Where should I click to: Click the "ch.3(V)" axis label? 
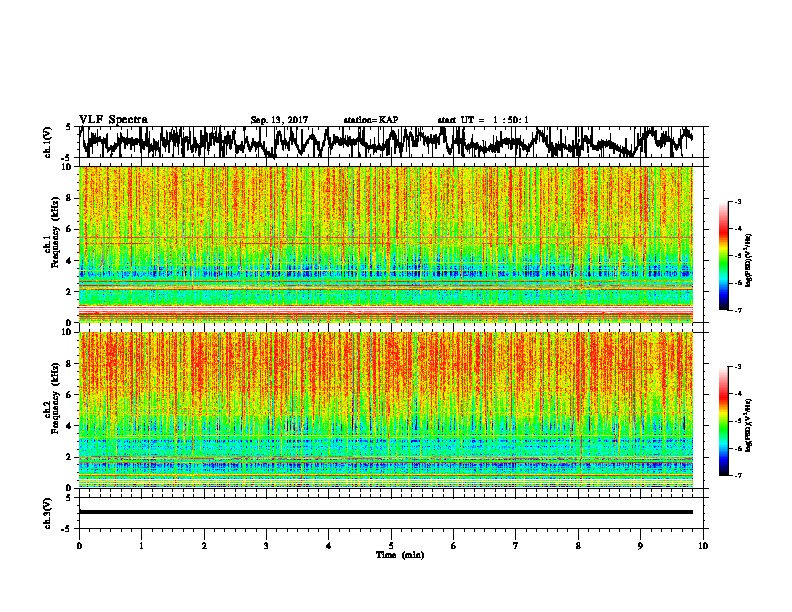click(x=47, y=513)
